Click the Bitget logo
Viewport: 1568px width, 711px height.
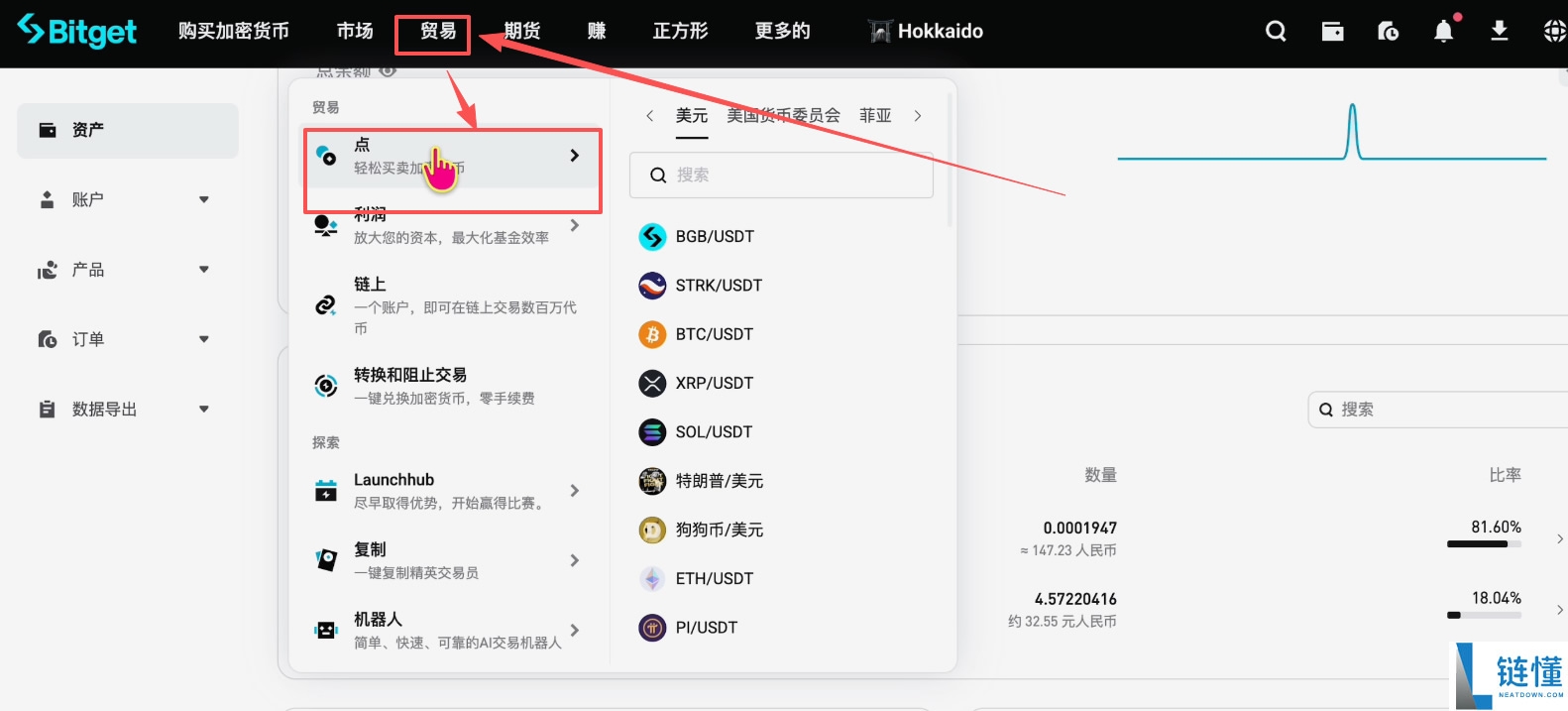pos(77,31)
